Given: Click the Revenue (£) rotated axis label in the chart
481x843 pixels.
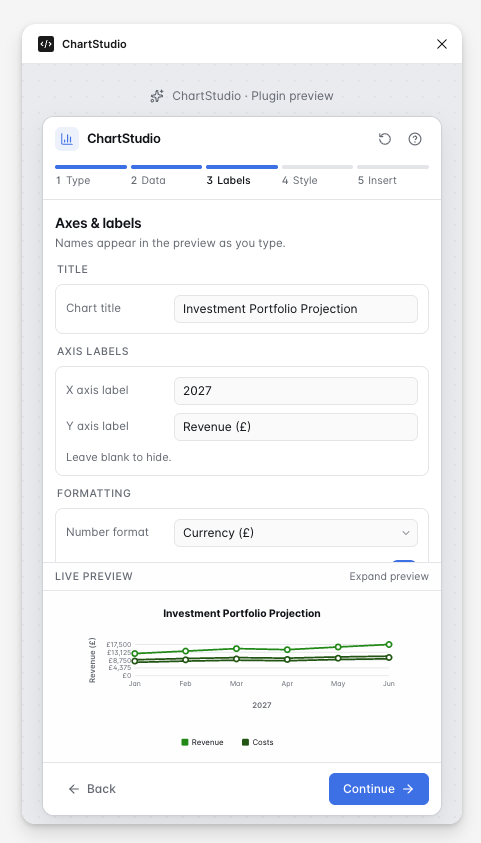Looking at the screenshot, I should pos(92,660).
